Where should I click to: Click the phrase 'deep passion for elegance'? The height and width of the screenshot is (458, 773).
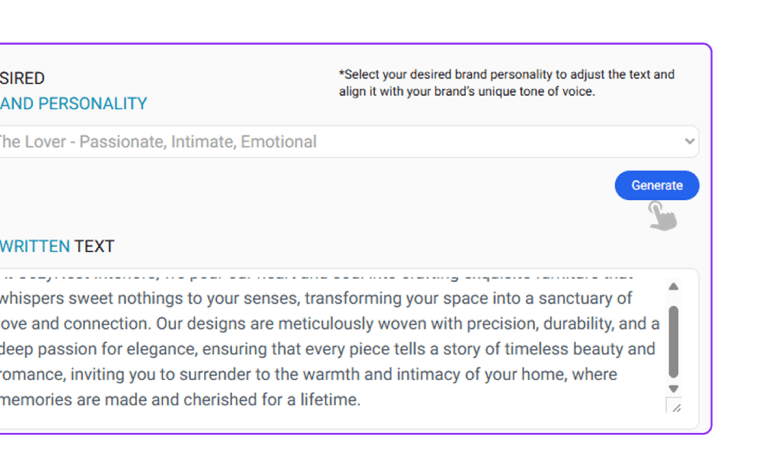coord(97,349)
